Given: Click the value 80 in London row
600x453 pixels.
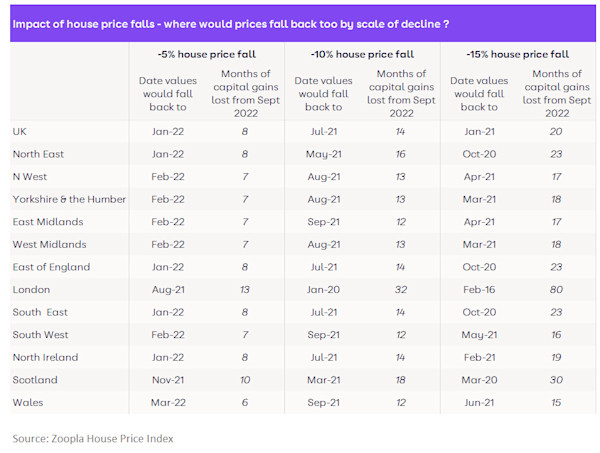Looking at the screenshot, I should (556, 290).
